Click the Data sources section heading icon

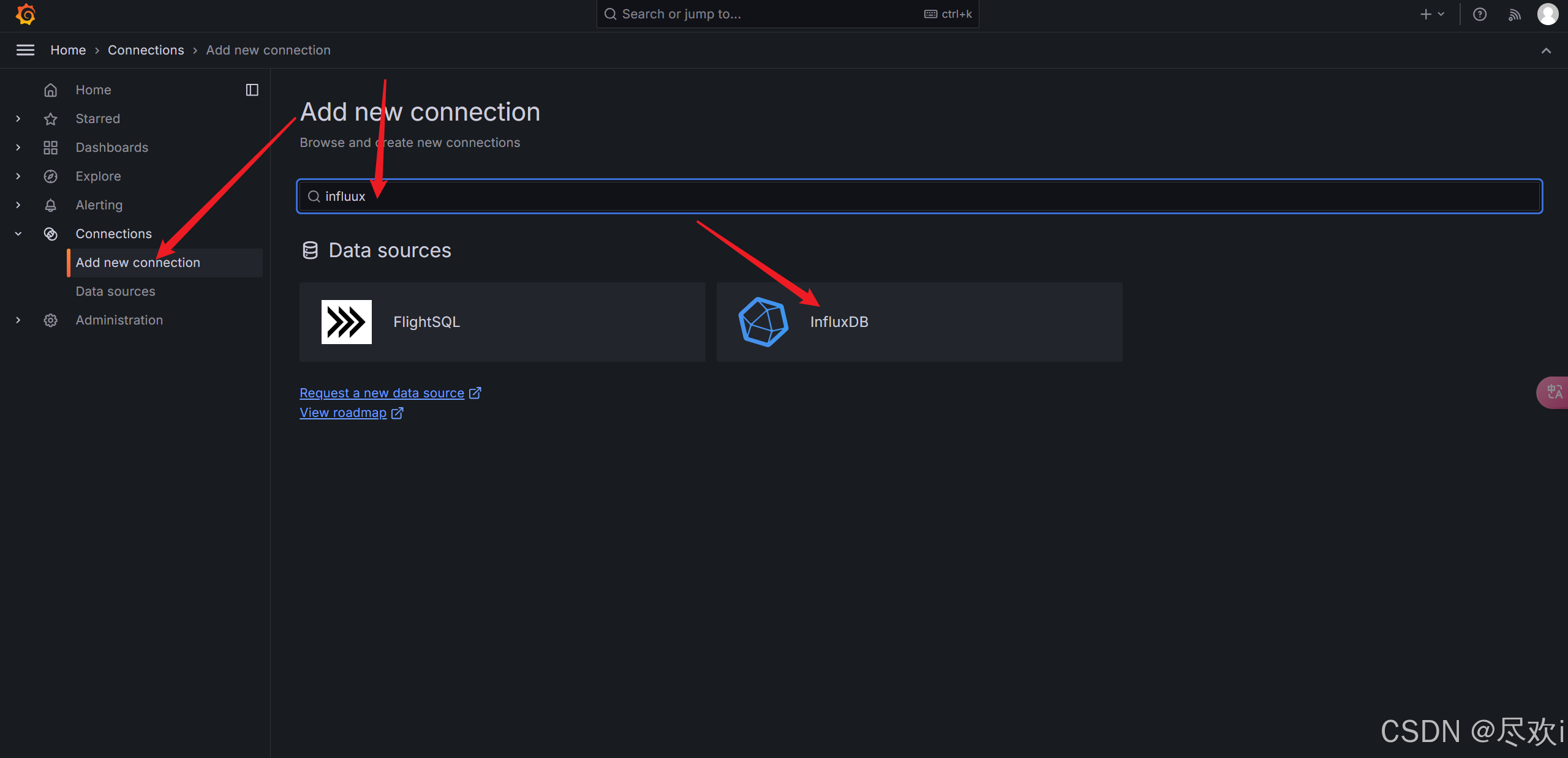[311, 250]
